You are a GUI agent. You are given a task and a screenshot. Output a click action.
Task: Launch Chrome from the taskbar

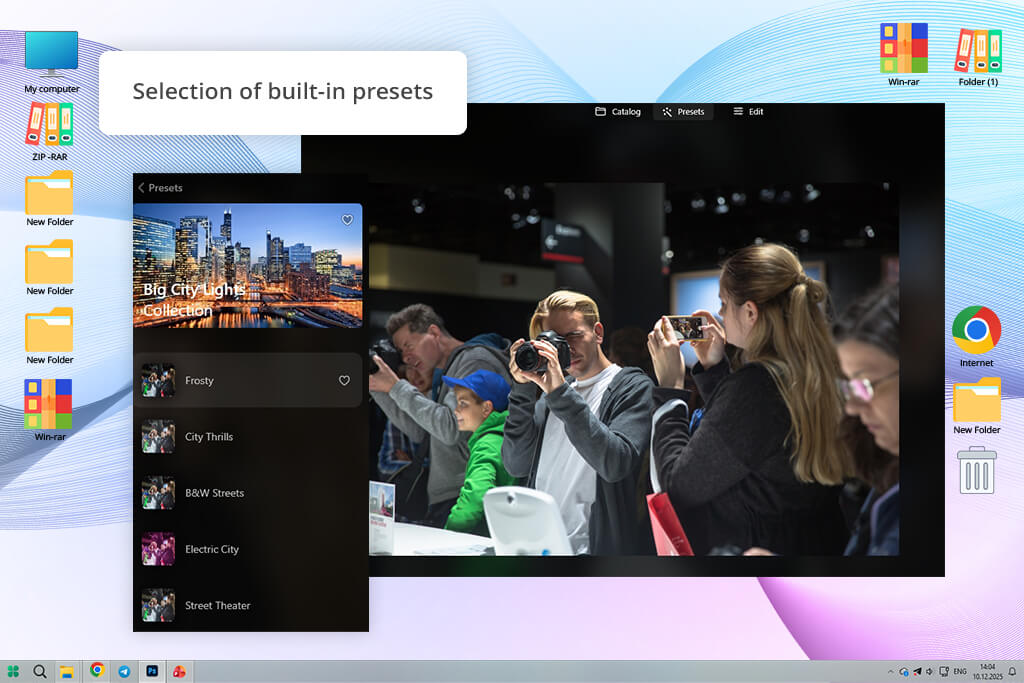click(x=97, y=671)
